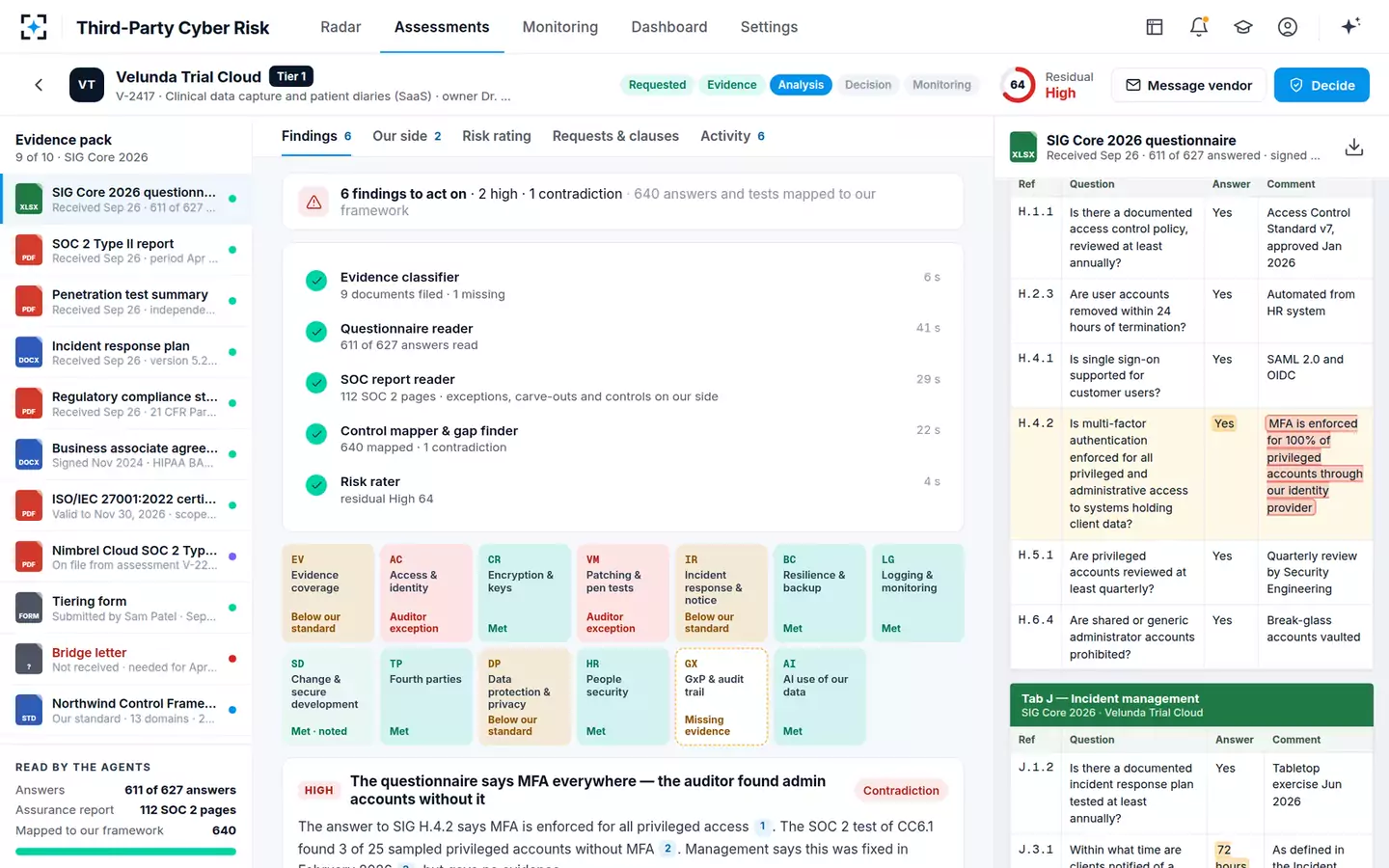
Task: Select the Our side tab
Action: (x=407, y=136)
